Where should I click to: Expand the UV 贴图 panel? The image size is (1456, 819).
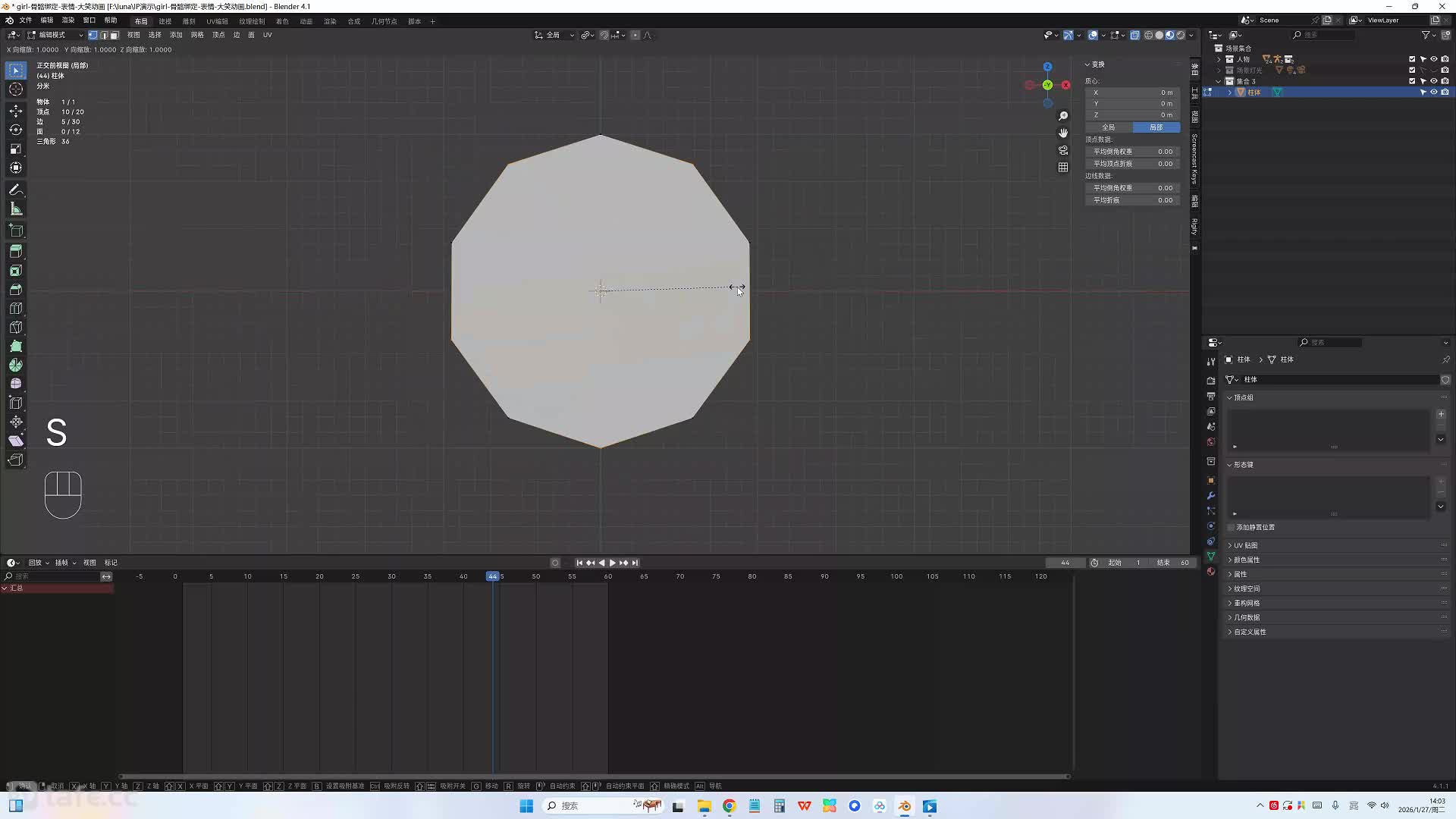click(1245, 545)
